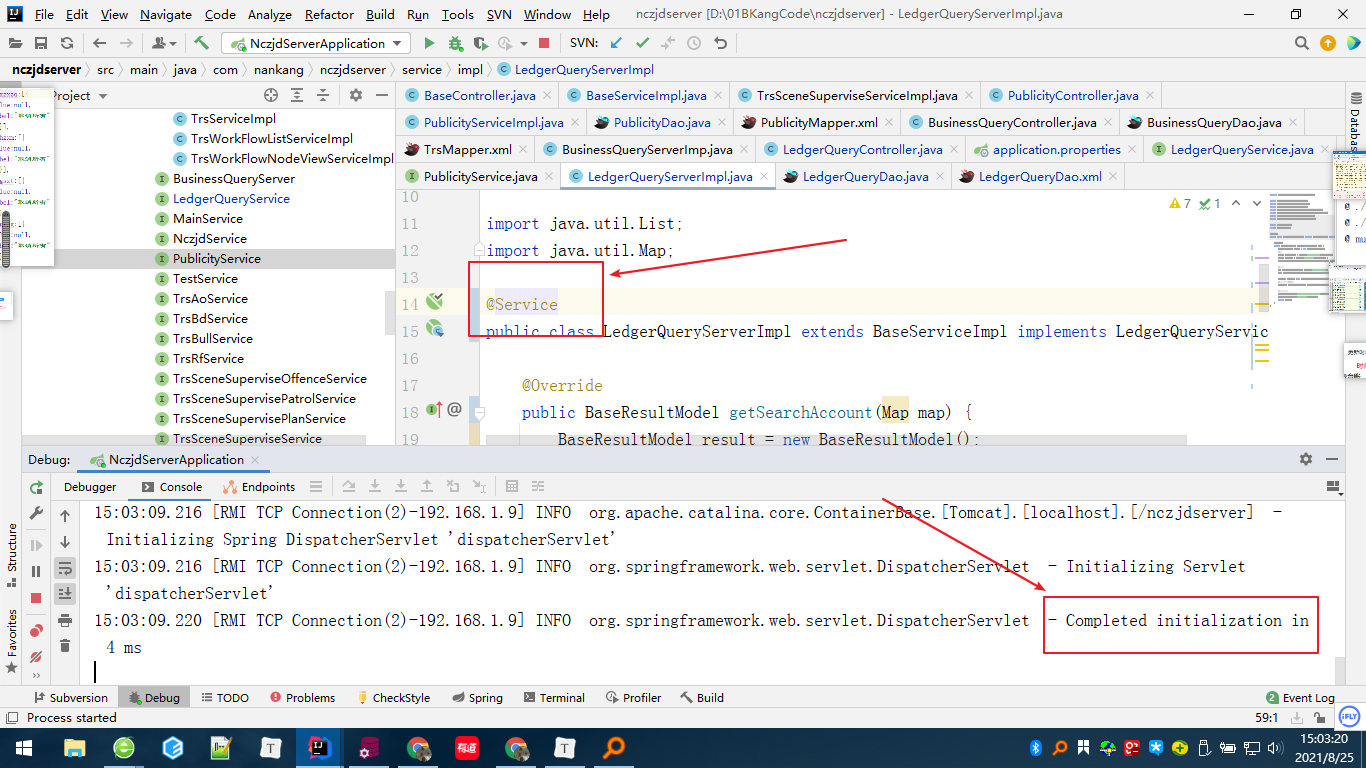Mute breakpoints icon in Debug panel
Screen dimensions: 1366x768
pos(36,657)
